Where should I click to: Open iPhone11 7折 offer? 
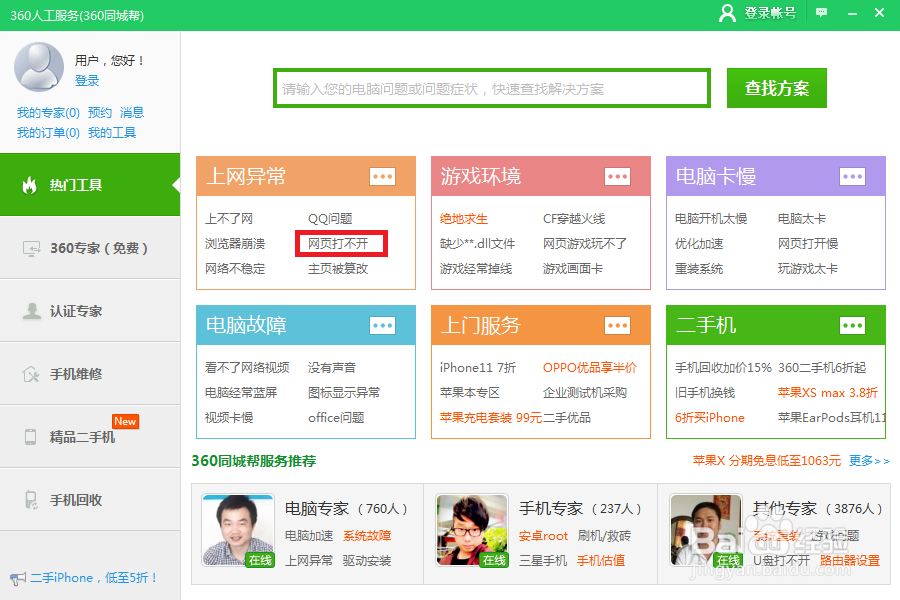[x=478, y=367]
